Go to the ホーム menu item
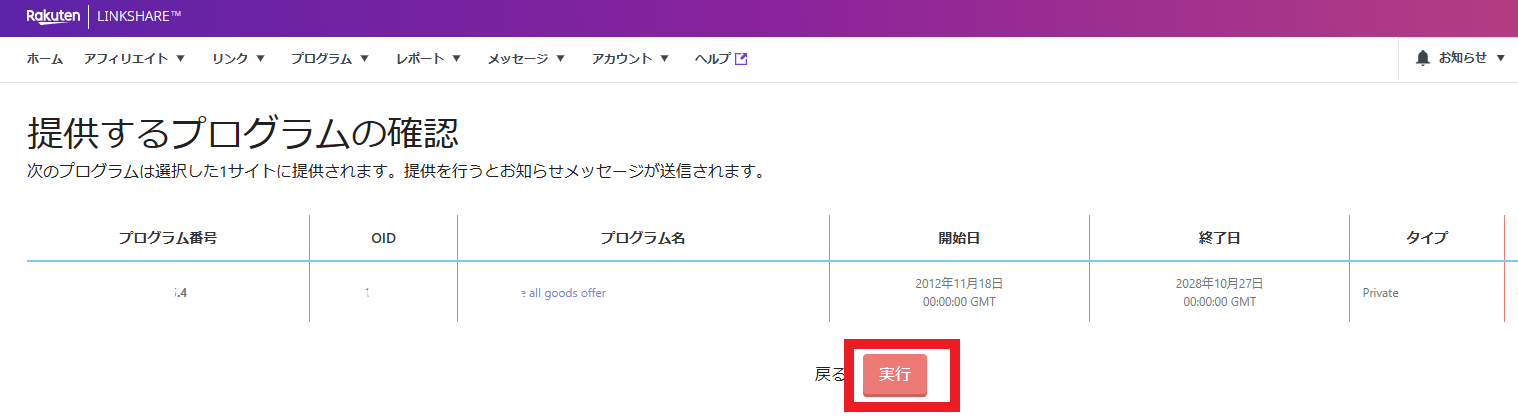 45,59
